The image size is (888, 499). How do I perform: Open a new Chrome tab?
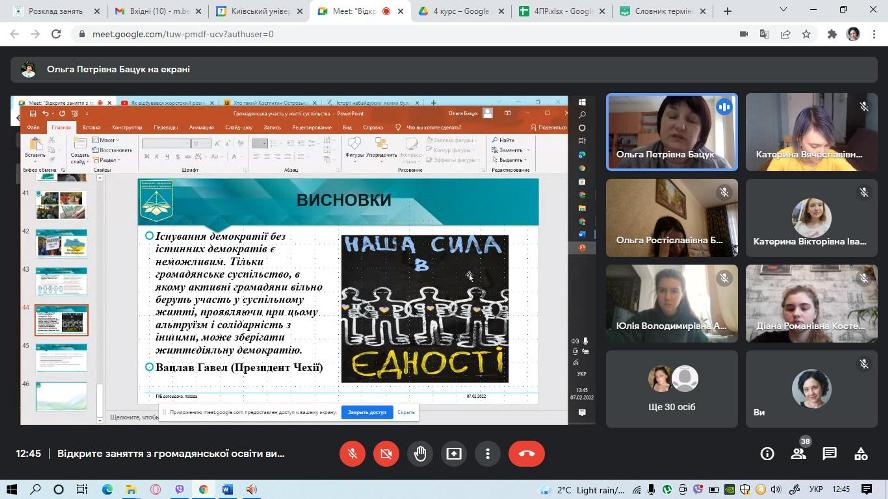728,11
